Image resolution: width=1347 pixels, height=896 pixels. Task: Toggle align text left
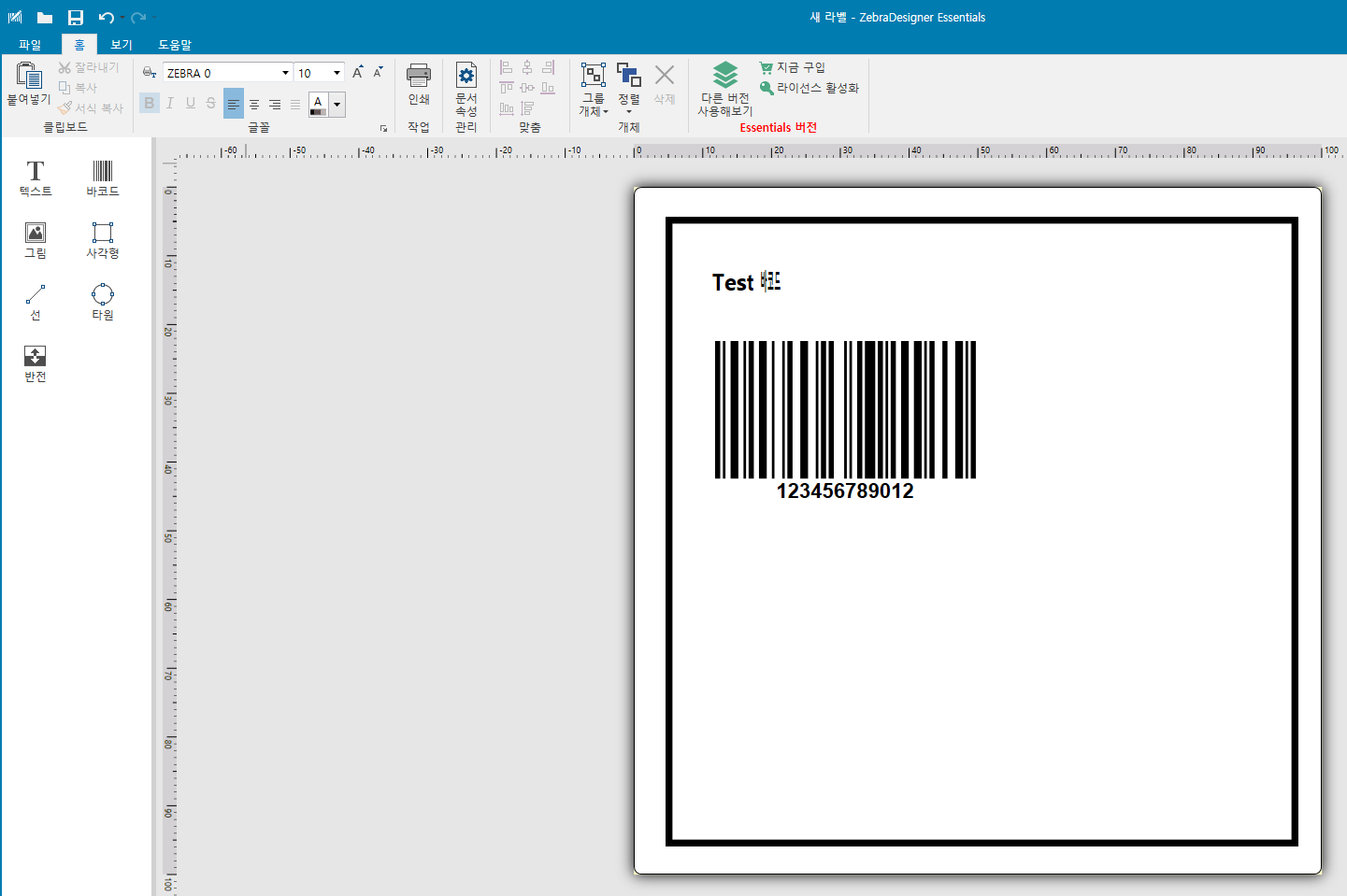(x=234, y=104)
